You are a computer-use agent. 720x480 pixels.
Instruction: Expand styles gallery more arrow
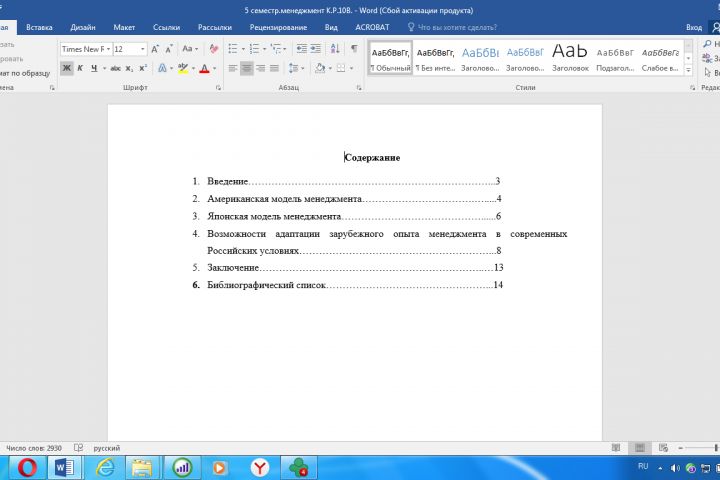click(x=688, y=70)
